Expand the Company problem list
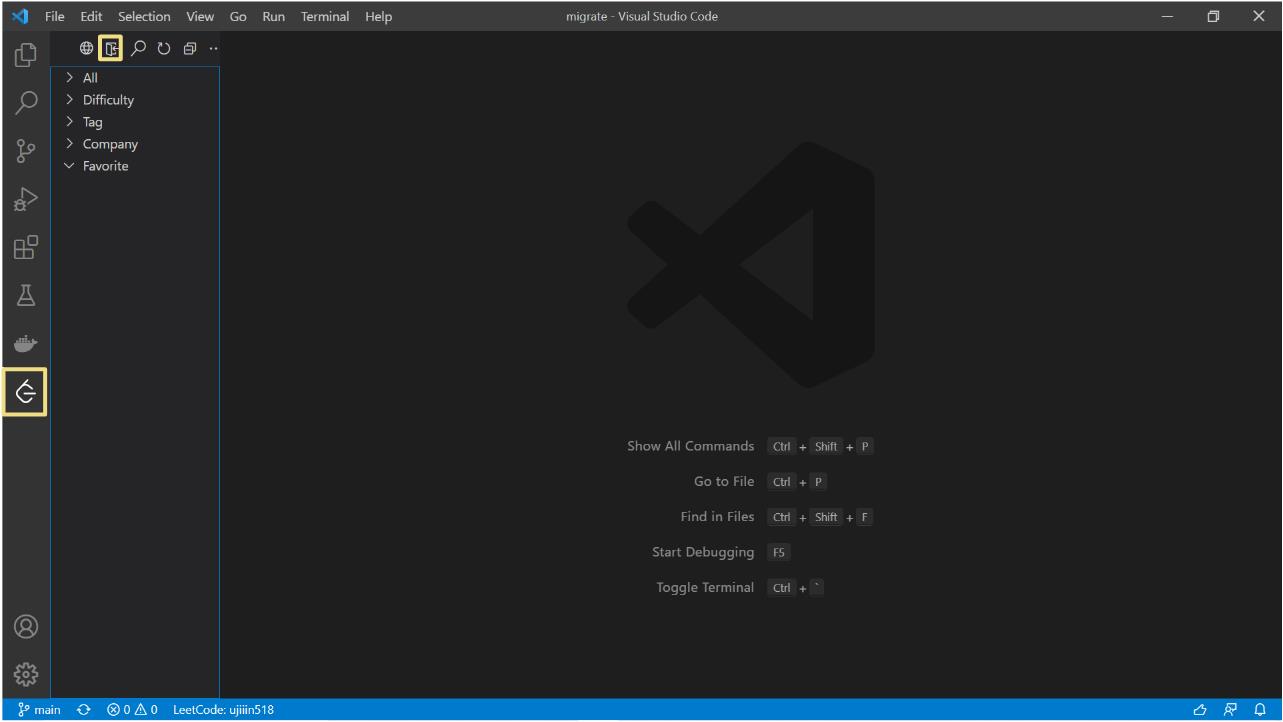 pos(109,143)
